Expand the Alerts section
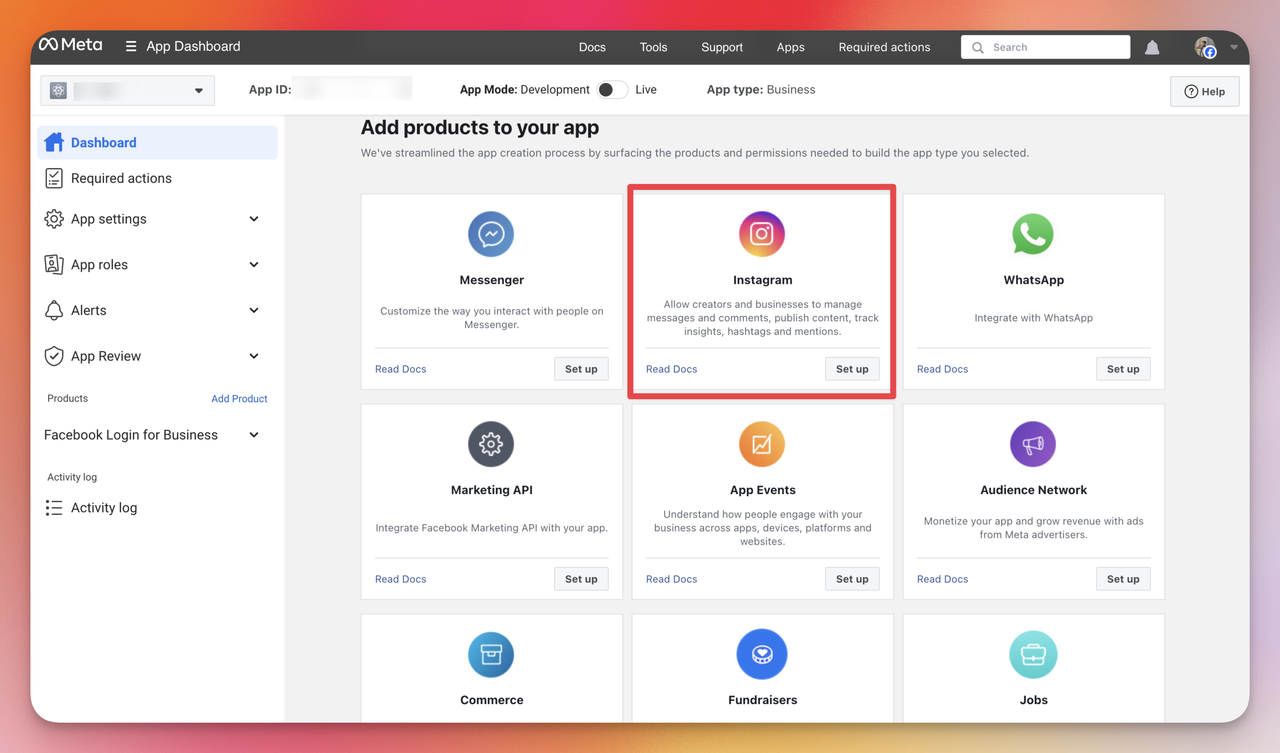1280x753 pixels. click(x=254, y=310)
